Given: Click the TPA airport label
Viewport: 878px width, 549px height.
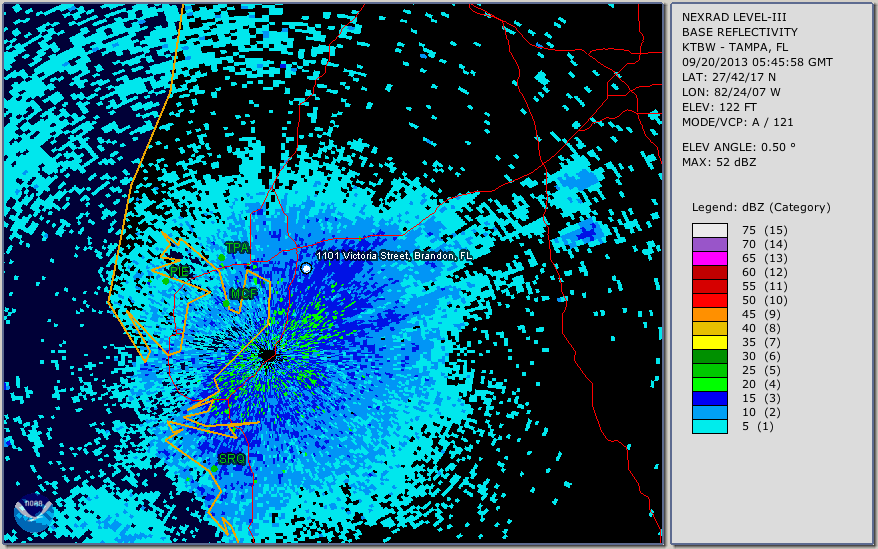Looking at the screenshot, I should coord(237,248).
